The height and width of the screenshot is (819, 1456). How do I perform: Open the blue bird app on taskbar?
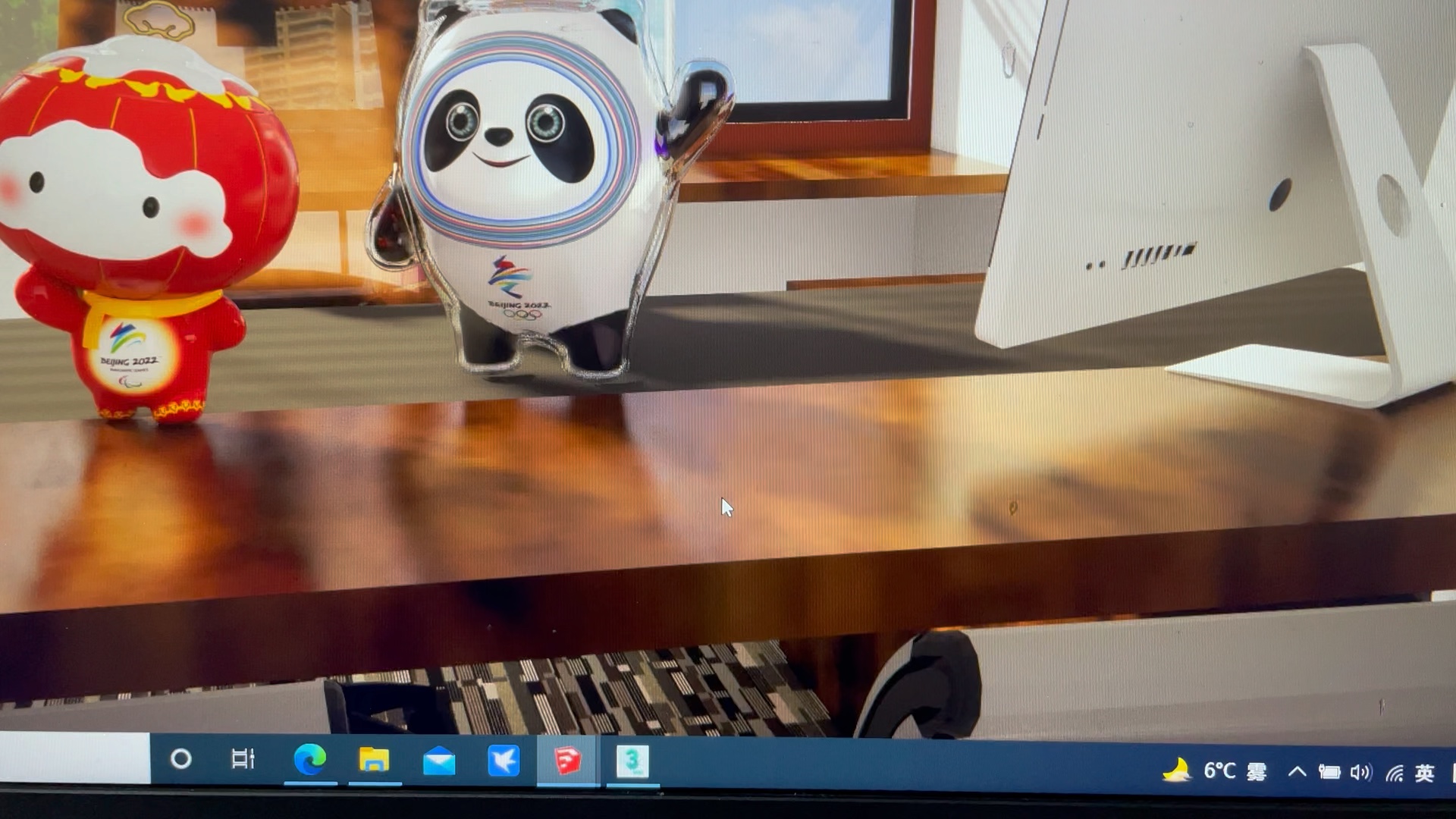coord(504,761)
